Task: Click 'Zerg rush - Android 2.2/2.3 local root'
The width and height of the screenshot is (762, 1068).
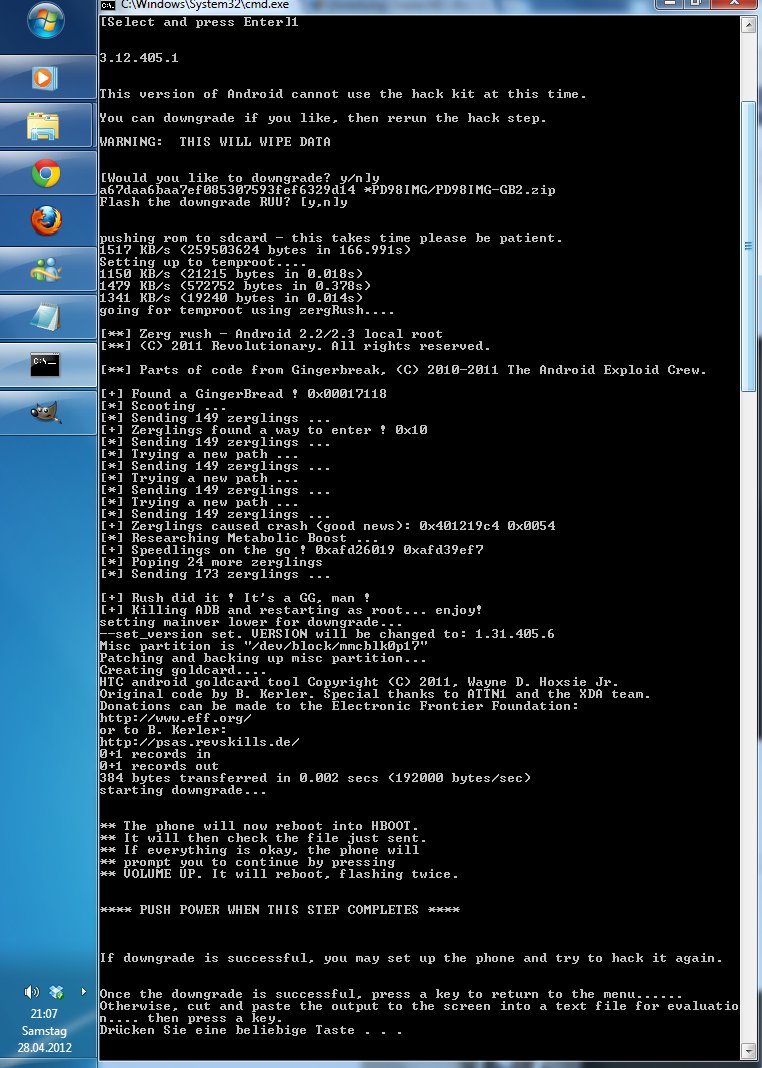Action: [271, 334]
